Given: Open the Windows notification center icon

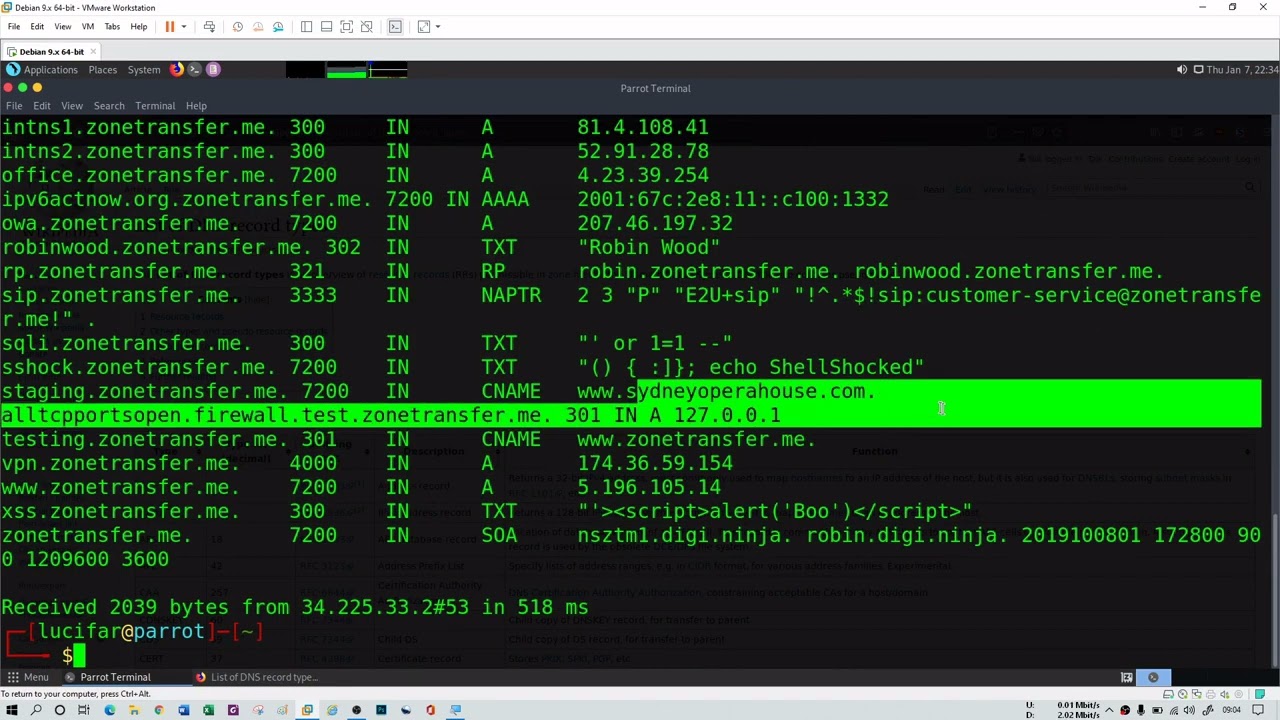Looking at the screenshot, I should point(1258,710).
